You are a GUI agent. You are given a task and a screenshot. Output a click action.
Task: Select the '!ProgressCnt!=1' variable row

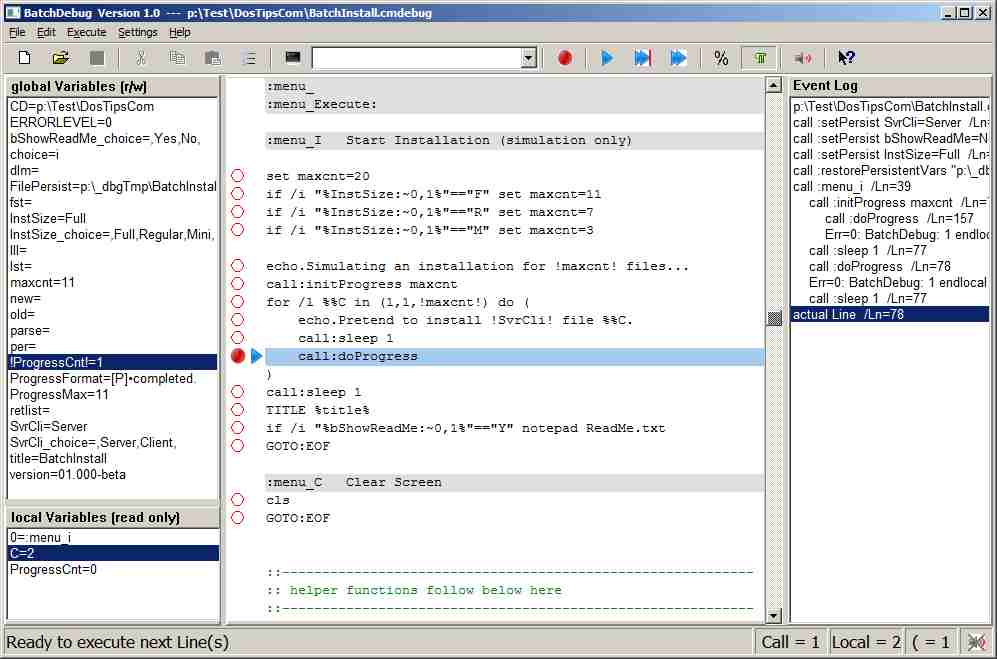pos(113,362)
